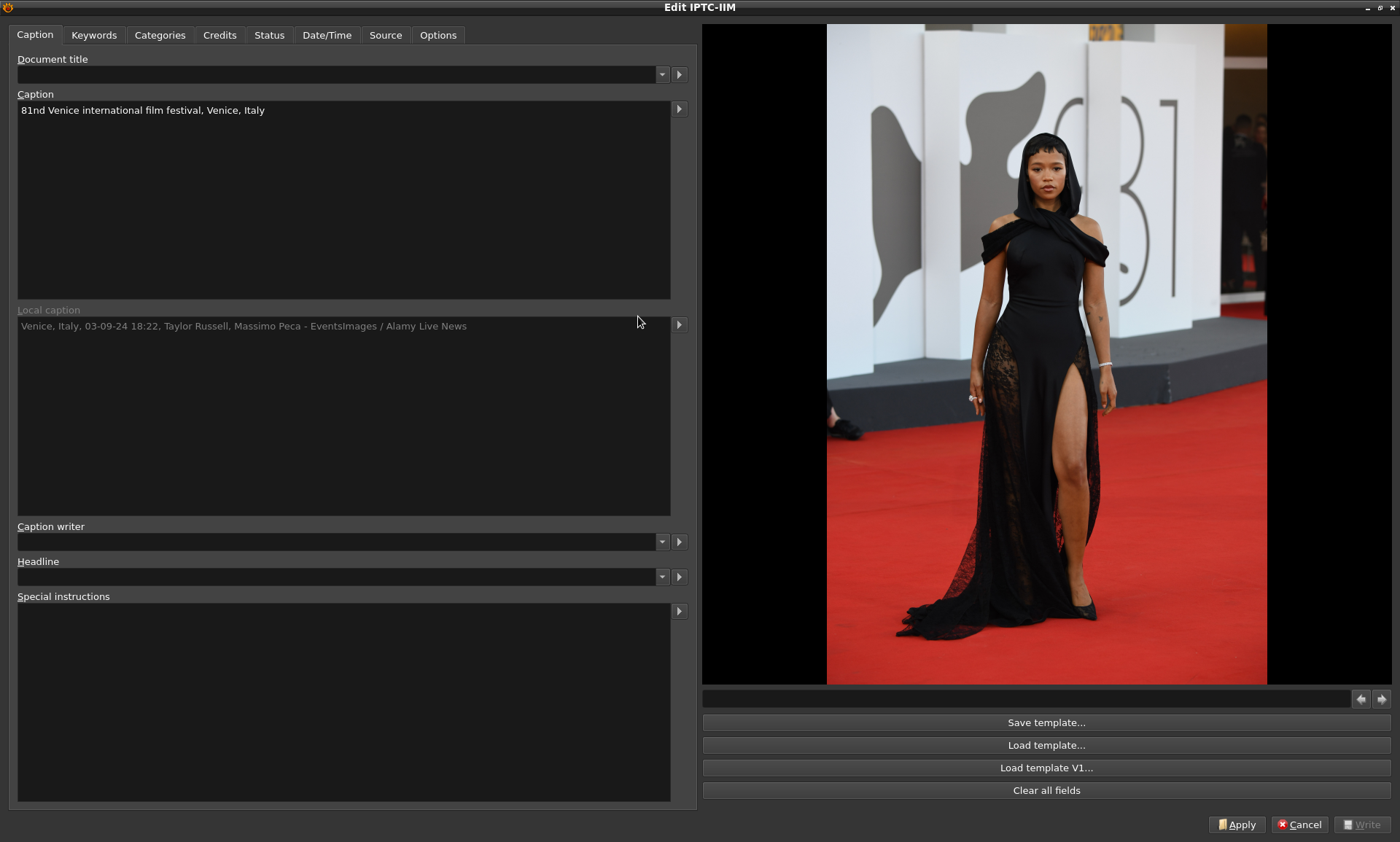Open the Headline dropdown
Image resolution: width=1400 pixels, height=842 pixels.
coord(662,577)
